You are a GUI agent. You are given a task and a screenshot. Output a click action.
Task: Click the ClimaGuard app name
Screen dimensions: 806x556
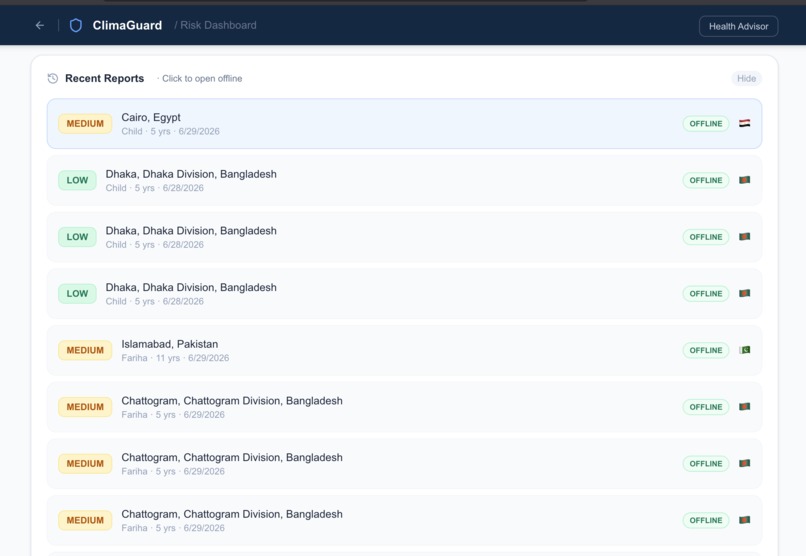127,25
